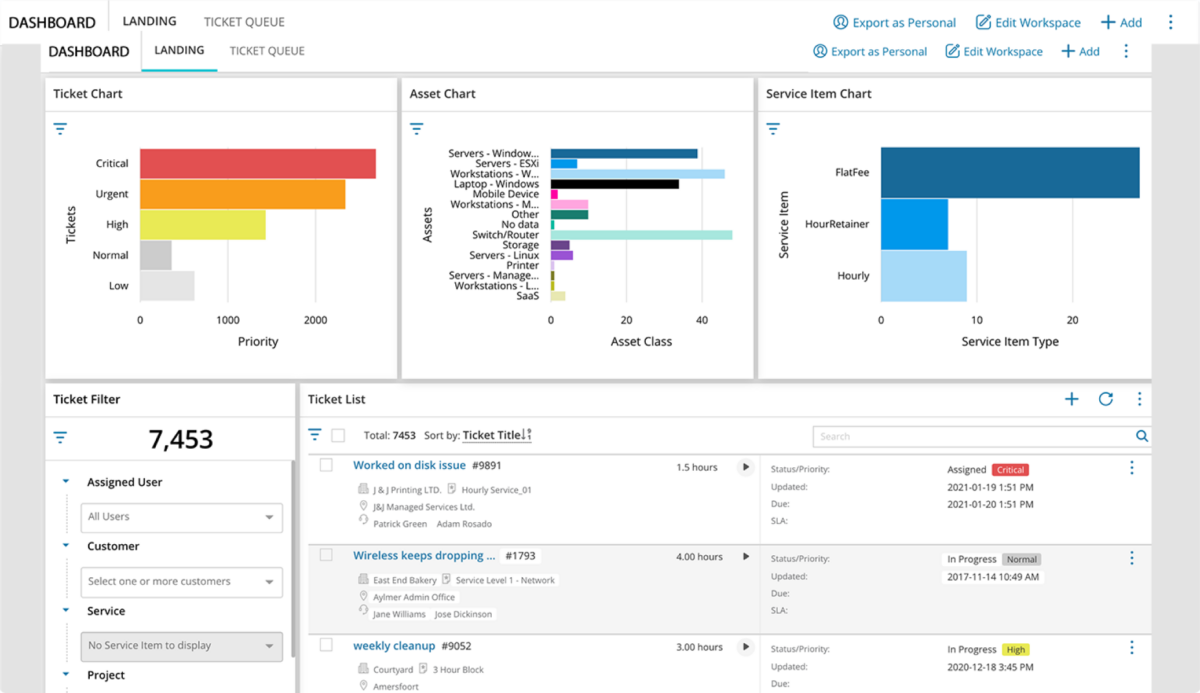Collapse the Assigned User filter section
The width and height of the screenshot is (1200, 693).
pos(65,481)
